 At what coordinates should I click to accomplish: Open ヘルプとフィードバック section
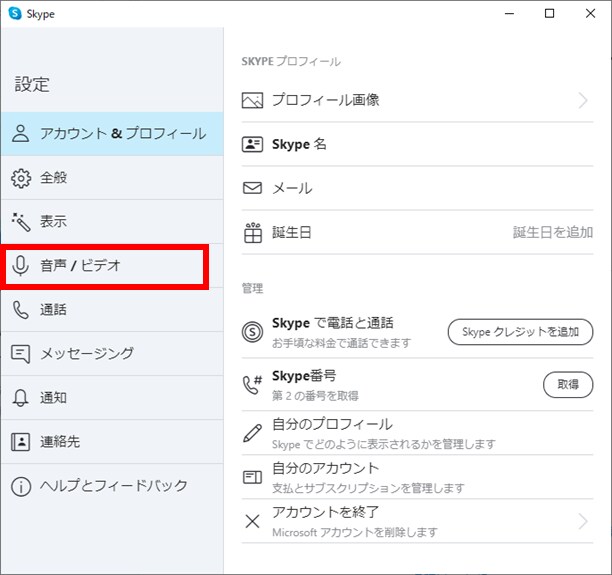(x=112, y=486)
